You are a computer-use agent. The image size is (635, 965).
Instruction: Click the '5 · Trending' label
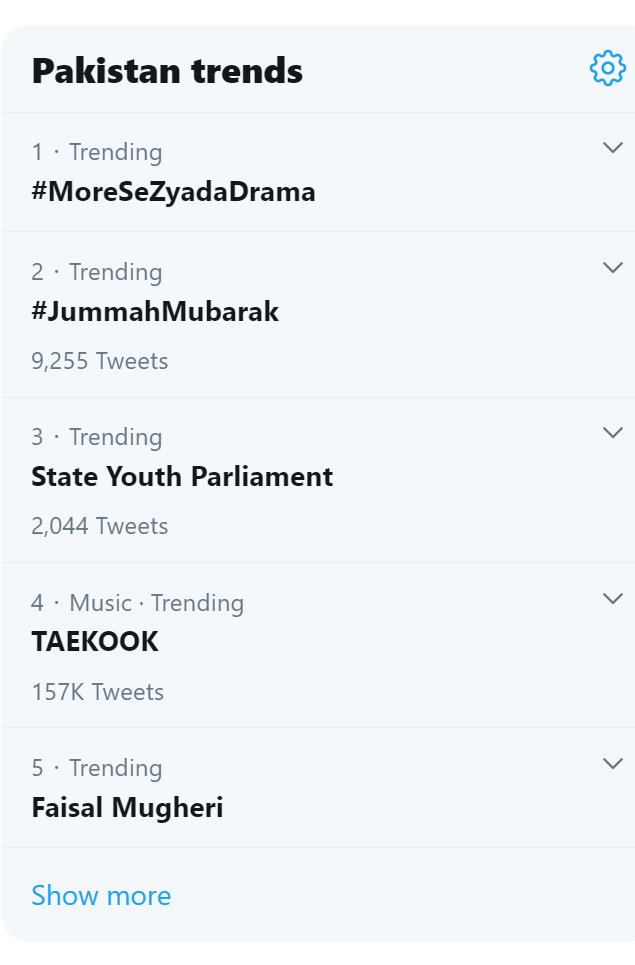97,768
